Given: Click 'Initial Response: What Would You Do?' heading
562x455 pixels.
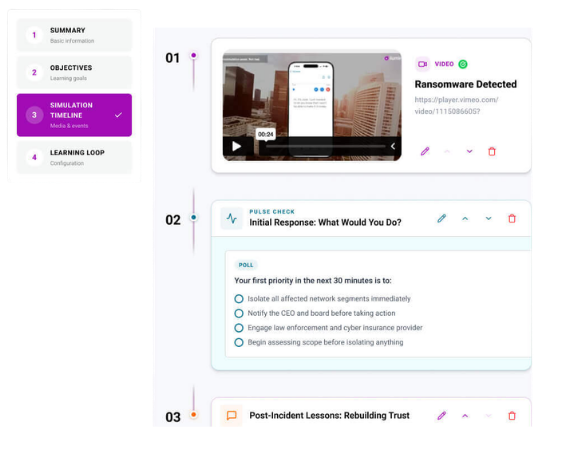Looking at the screenshot, I should 325,222.
